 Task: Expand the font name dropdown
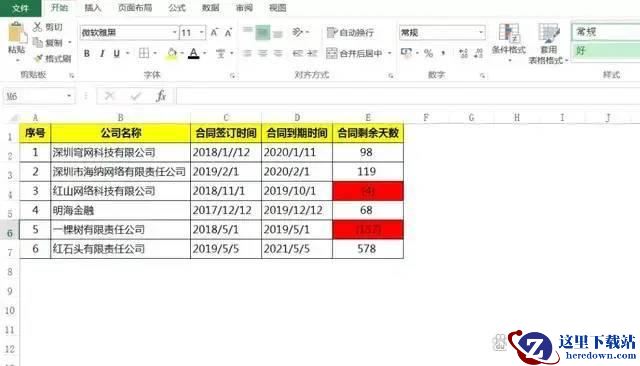[x=174, y=32]
